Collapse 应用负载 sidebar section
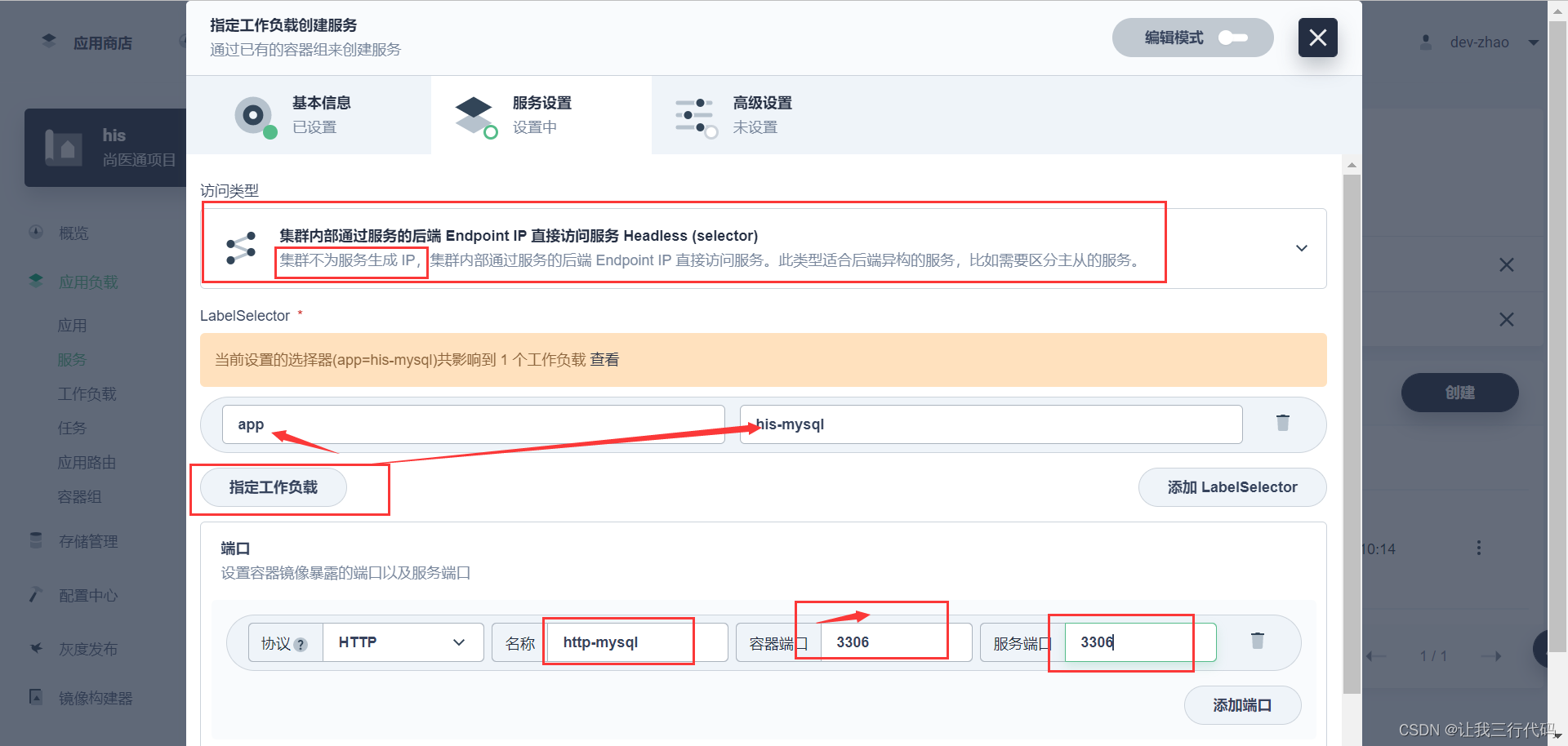1568x746 pixels. (x=88, y=282)
